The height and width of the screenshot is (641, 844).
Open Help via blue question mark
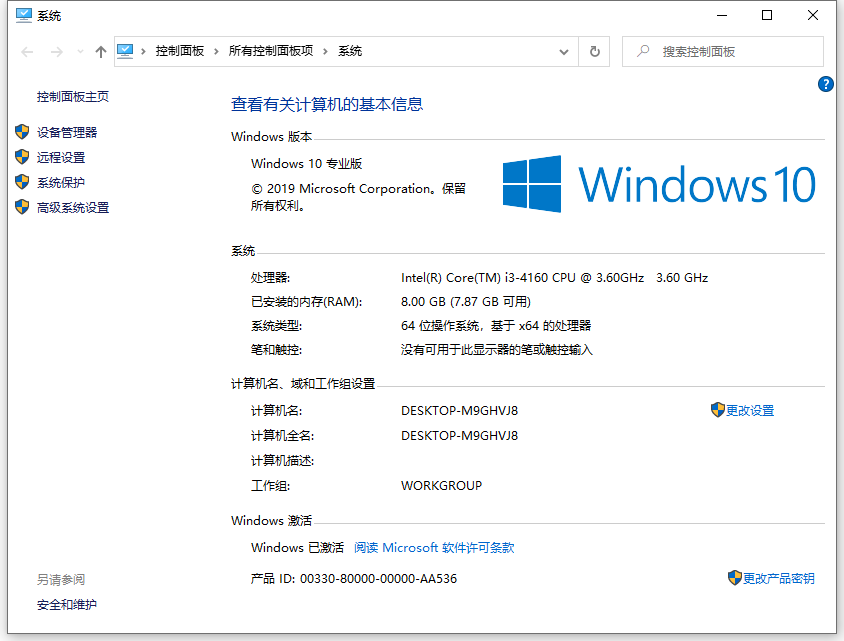pyautogui.click(x=825, y=84)
